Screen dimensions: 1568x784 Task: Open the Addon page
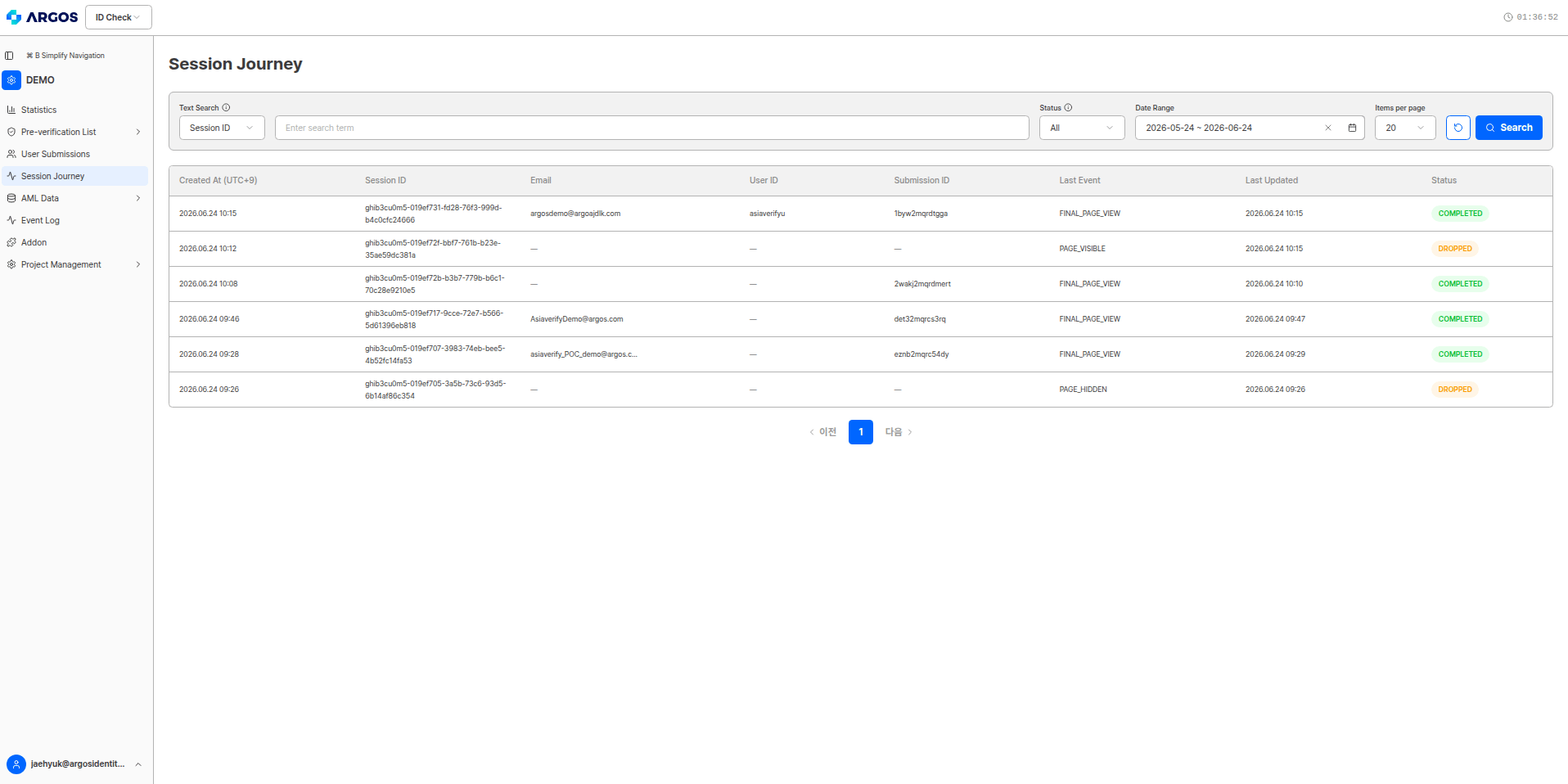(x=74, y=242)
